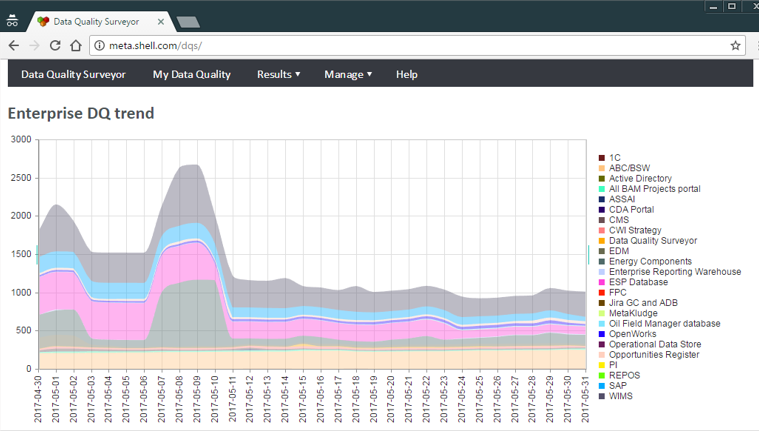Close the Data Quality Surveyor tab
This screenshot has width=759, height=431.
pyautogui.click(x=161, y=22)
